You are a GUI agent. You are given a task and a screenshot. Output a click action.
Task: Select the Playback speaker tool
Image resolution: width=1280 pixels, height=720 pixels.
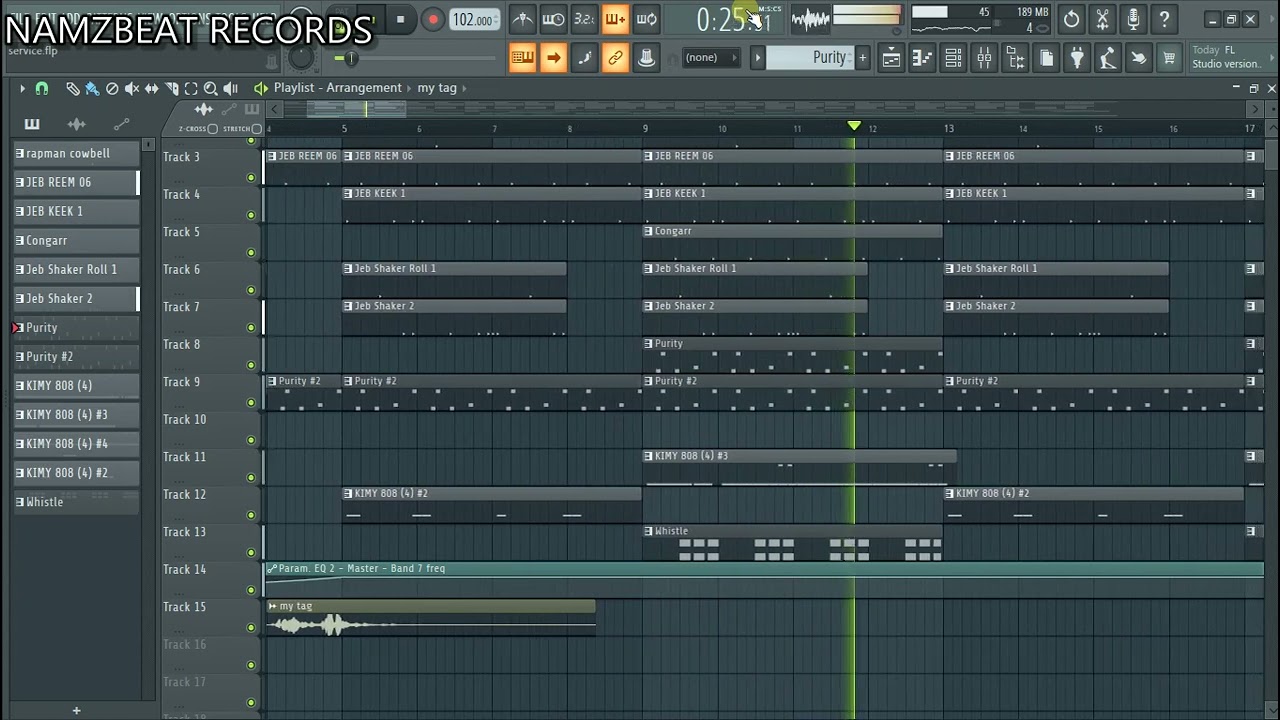point(230,88)
